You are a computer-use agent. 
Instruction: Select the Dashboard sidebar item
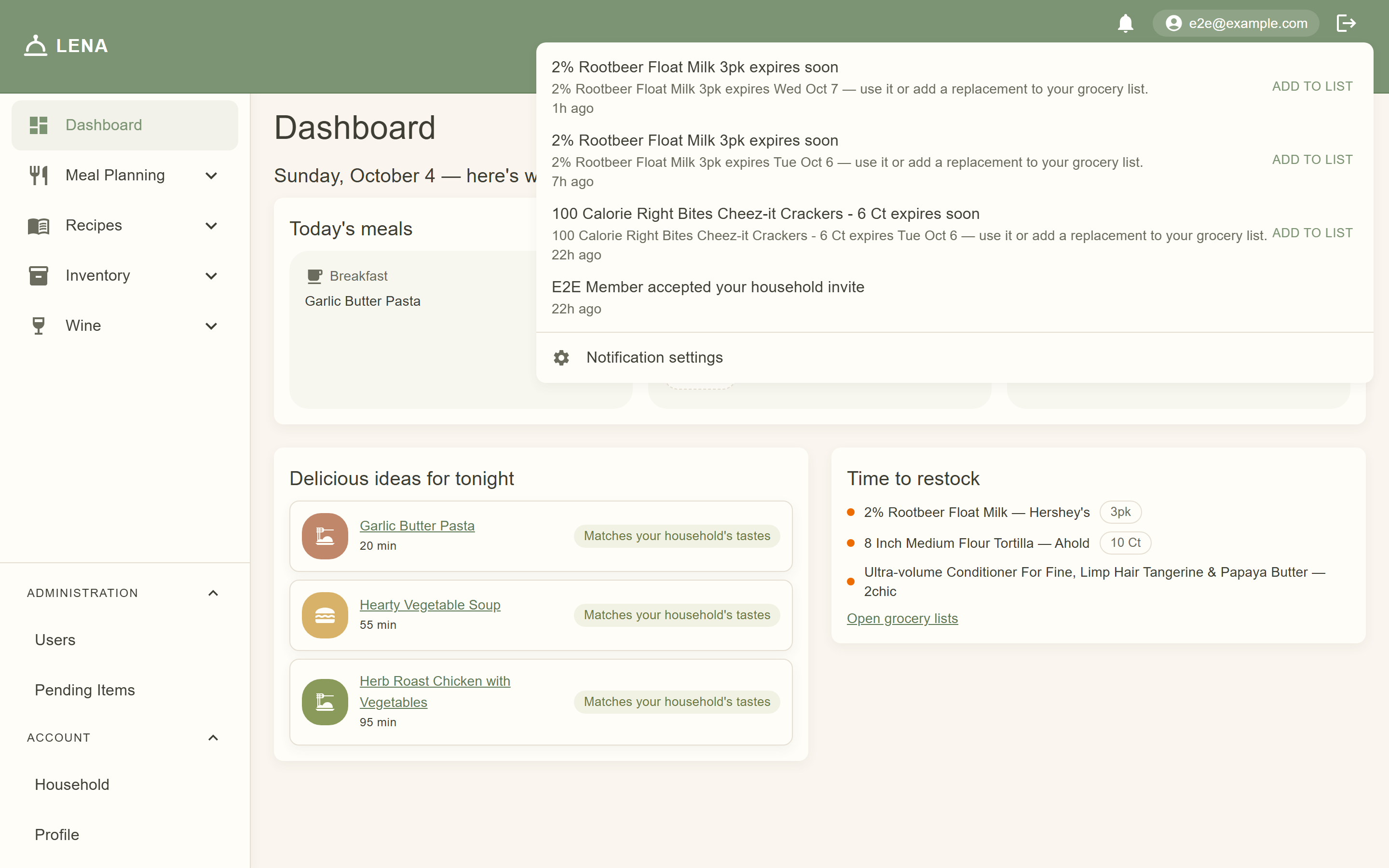point(125,125)
